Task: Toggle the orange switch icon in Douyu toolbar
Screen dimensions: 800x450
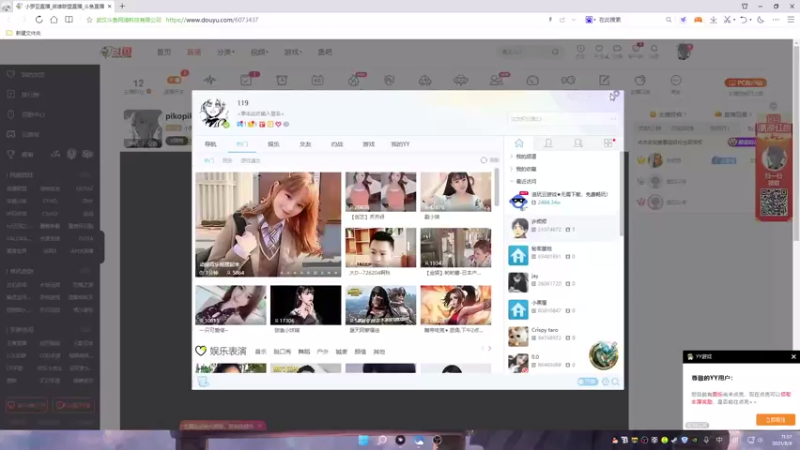Action: tap(174, 80)
